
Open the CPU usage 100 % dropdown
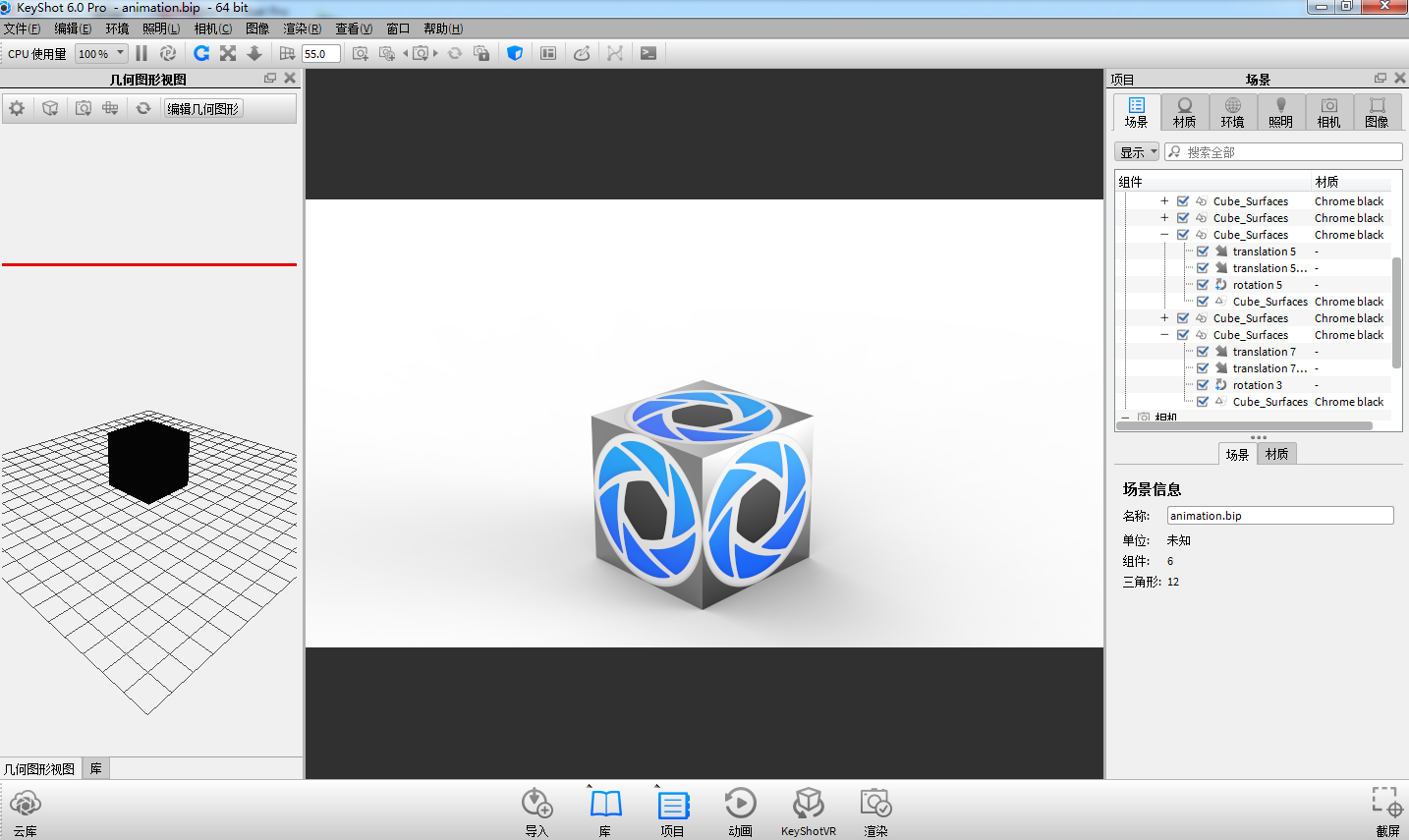tap(102, 53)
